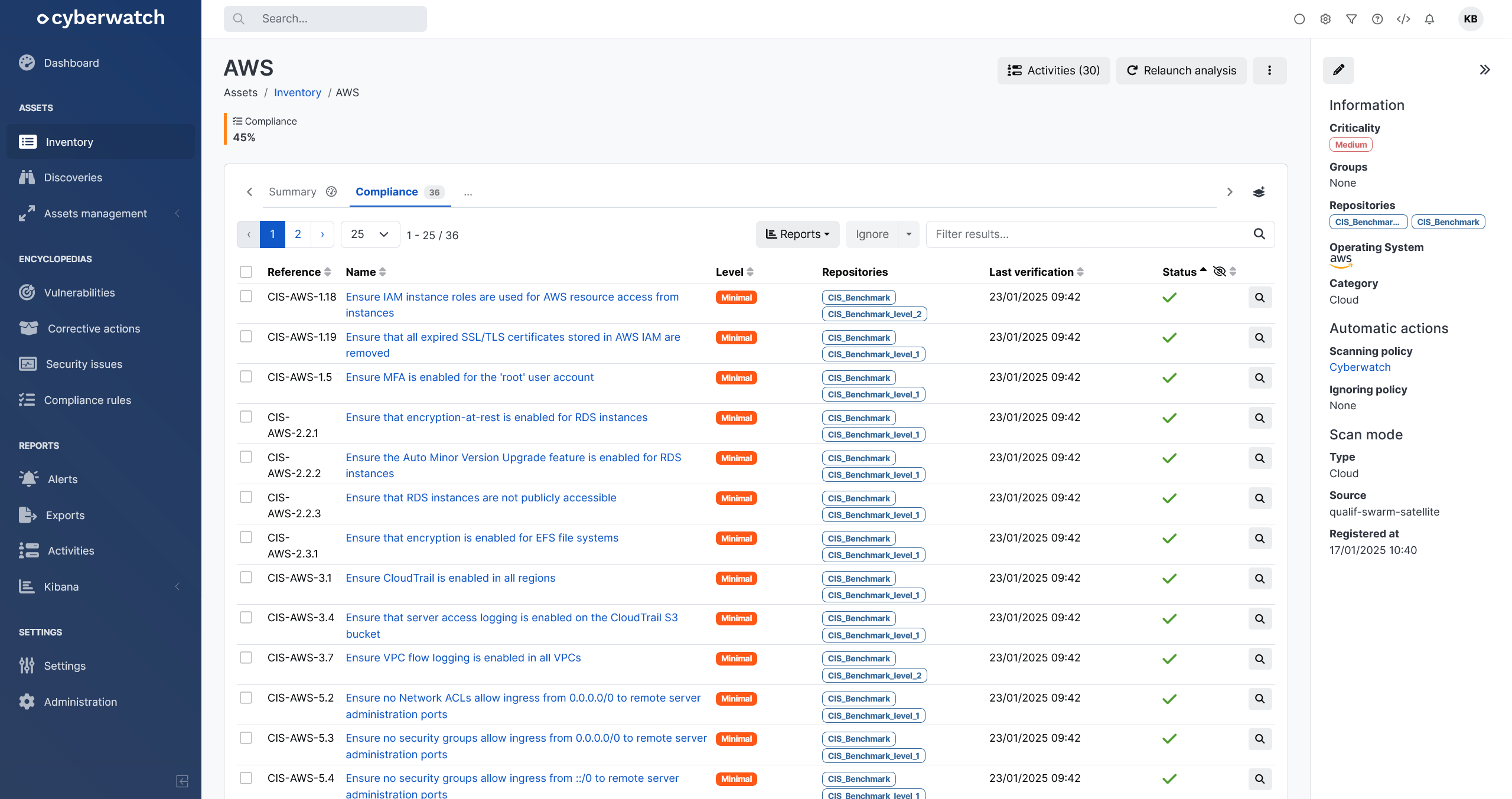Open Compliance rules in sidebar
The height and width of the screenshot is (799, 1512).
coord(87,400)
